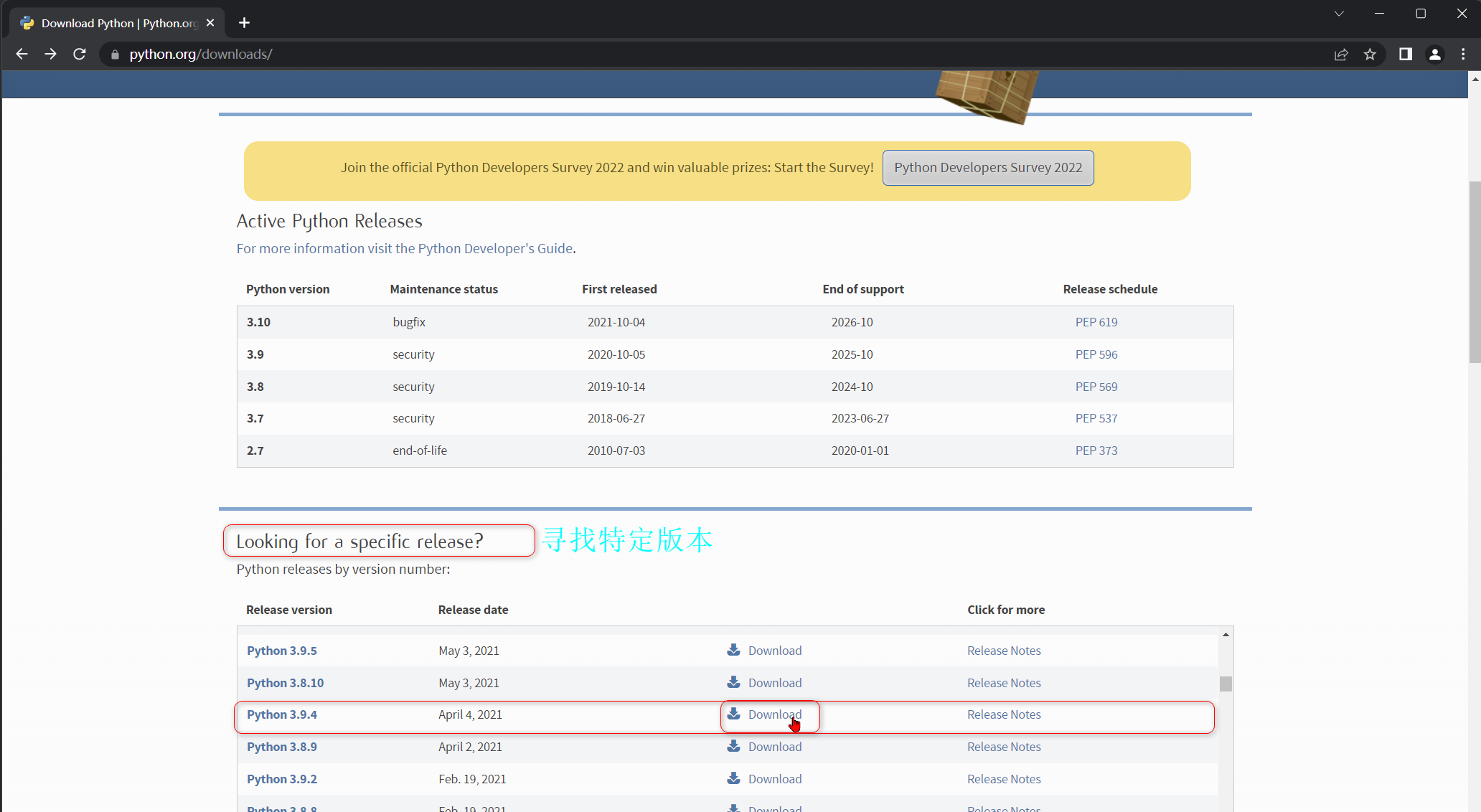The image size is (1481, 812).
Task: Click the browser Back arrow
Action: tap(22, 54)
